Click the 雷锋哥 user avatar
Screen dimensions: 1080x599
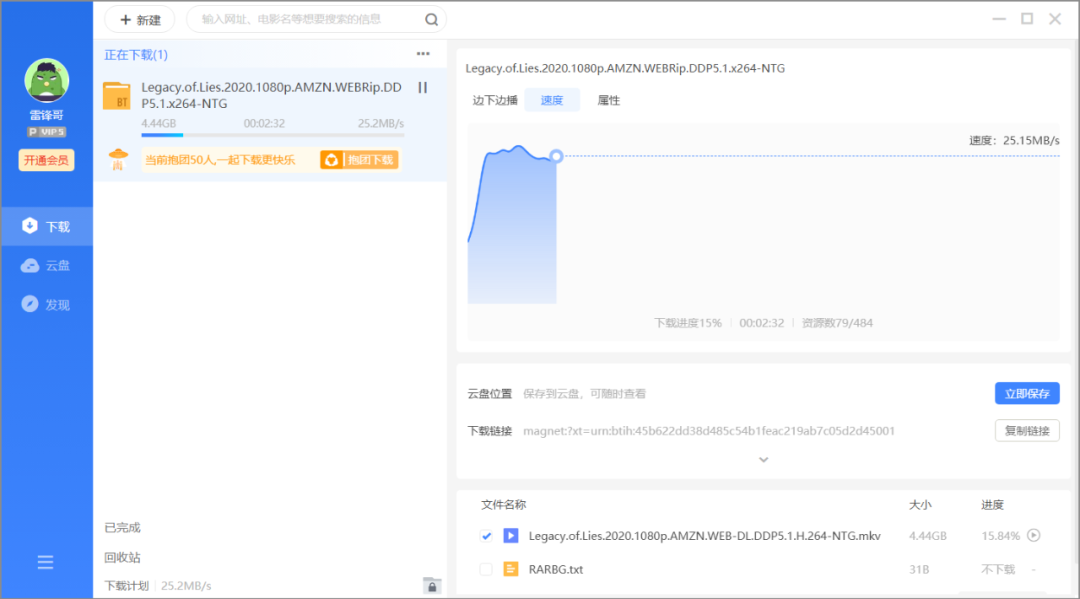coord(45,80)
